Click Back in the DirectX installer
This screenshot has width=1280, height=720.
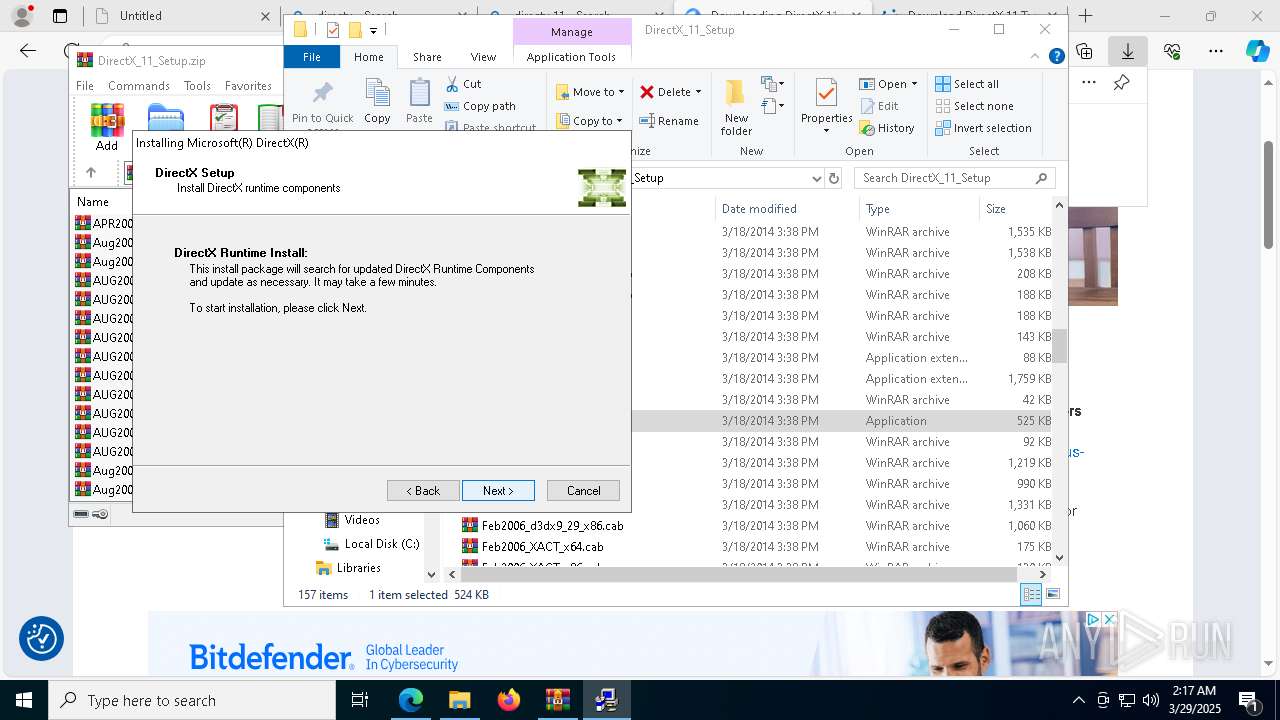(423, 491)
